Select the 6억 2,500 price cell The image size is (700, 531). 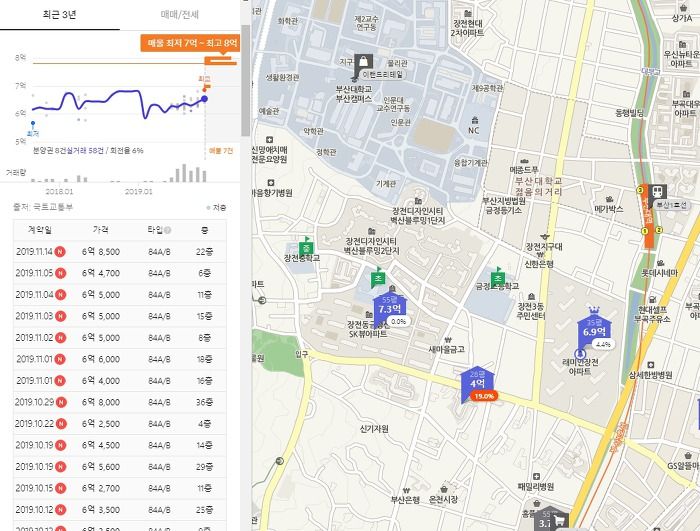coord(101,424)
